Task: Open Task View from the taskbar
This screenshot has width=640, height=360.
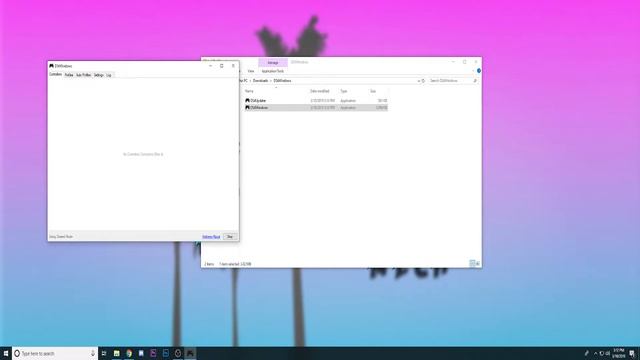Action: (104, 353)
